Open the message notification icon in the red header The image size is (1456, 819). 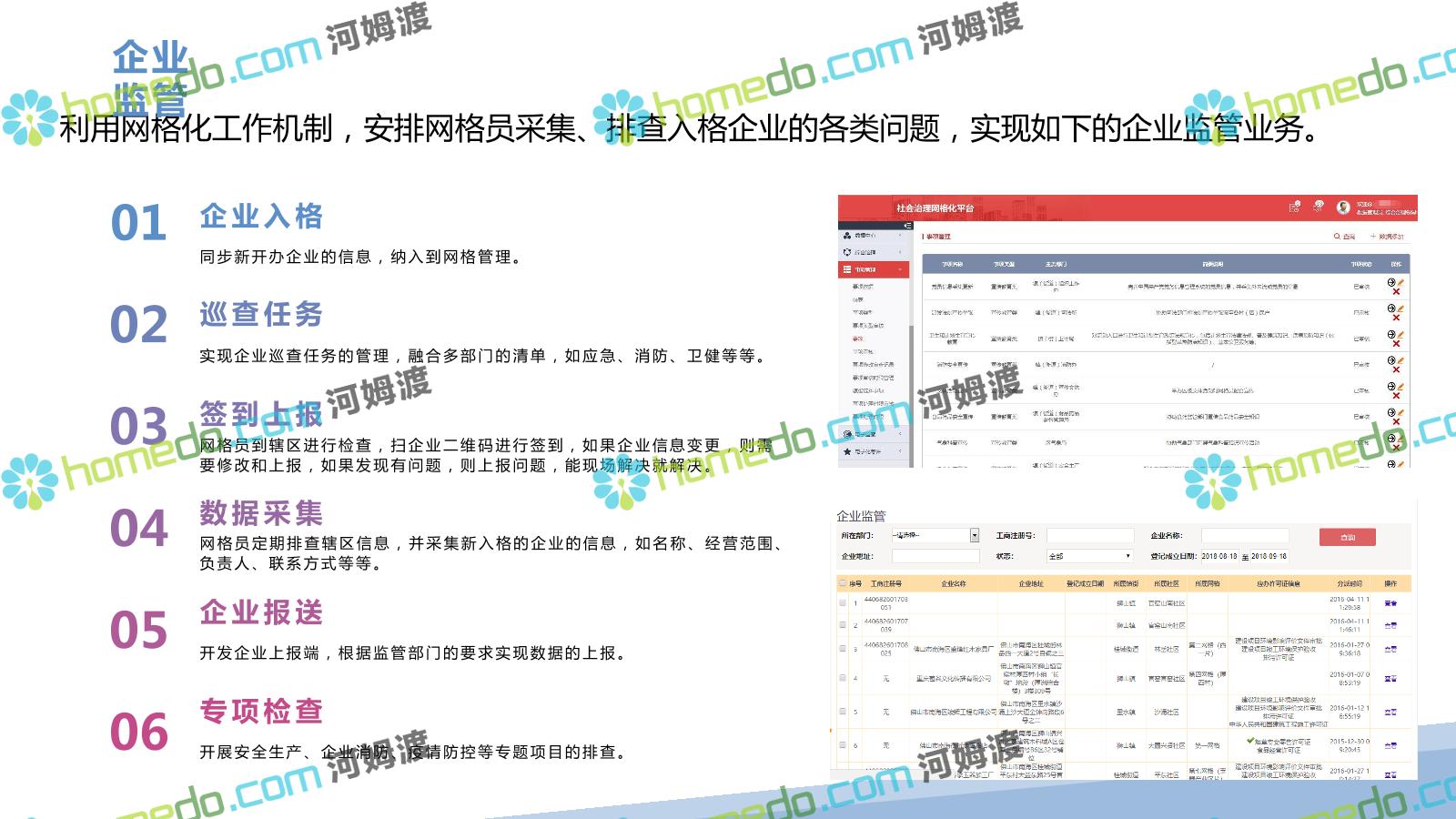(1318, 207)
